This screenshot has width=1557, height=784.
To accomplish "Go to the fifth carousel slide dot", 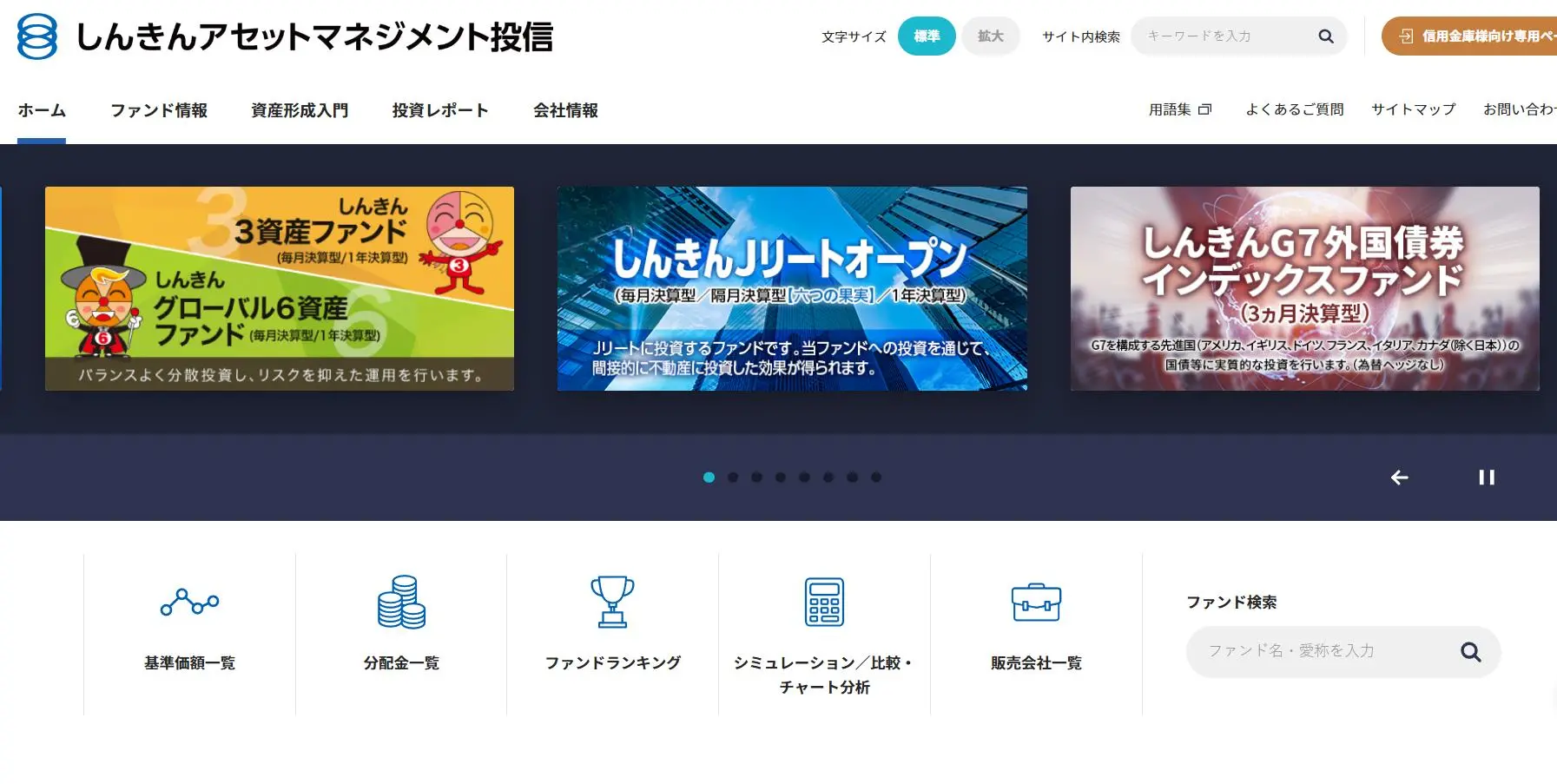I will 804,478.
